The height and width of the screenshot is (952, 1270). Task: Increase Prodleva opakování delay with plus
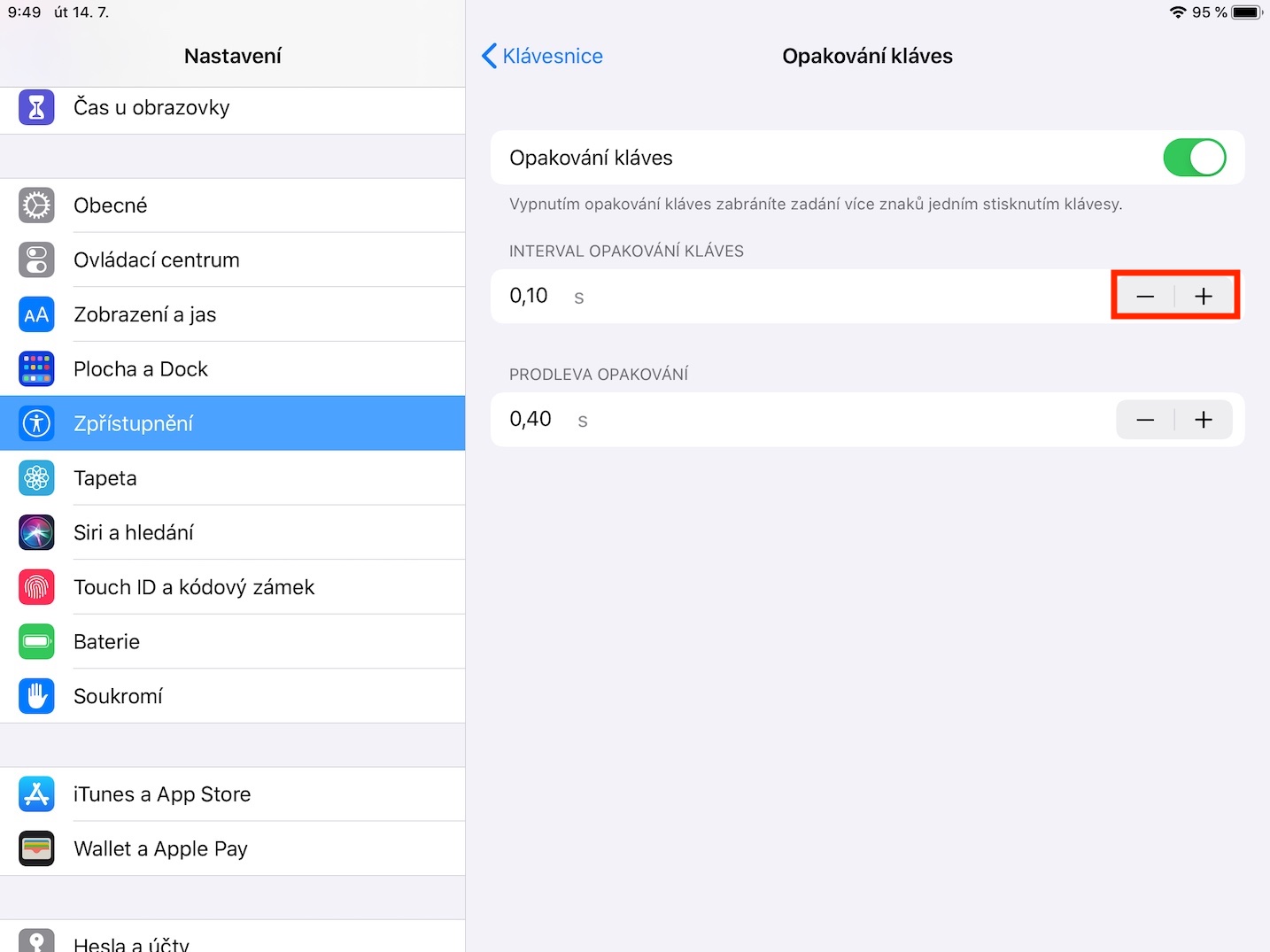coord(1204,420)
